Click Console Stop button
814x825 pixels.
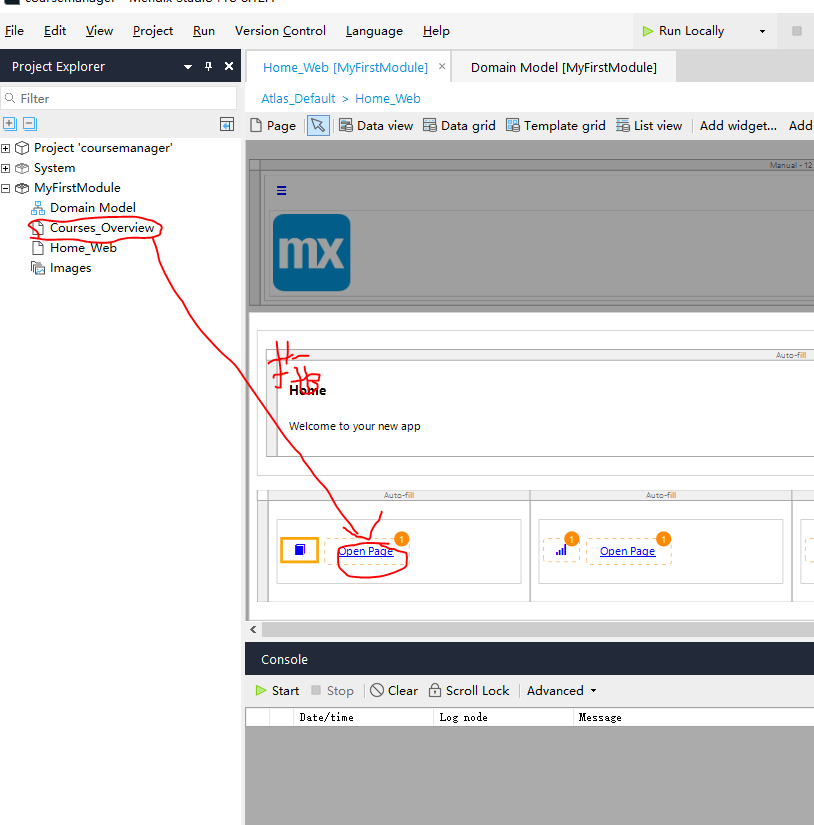332,691
